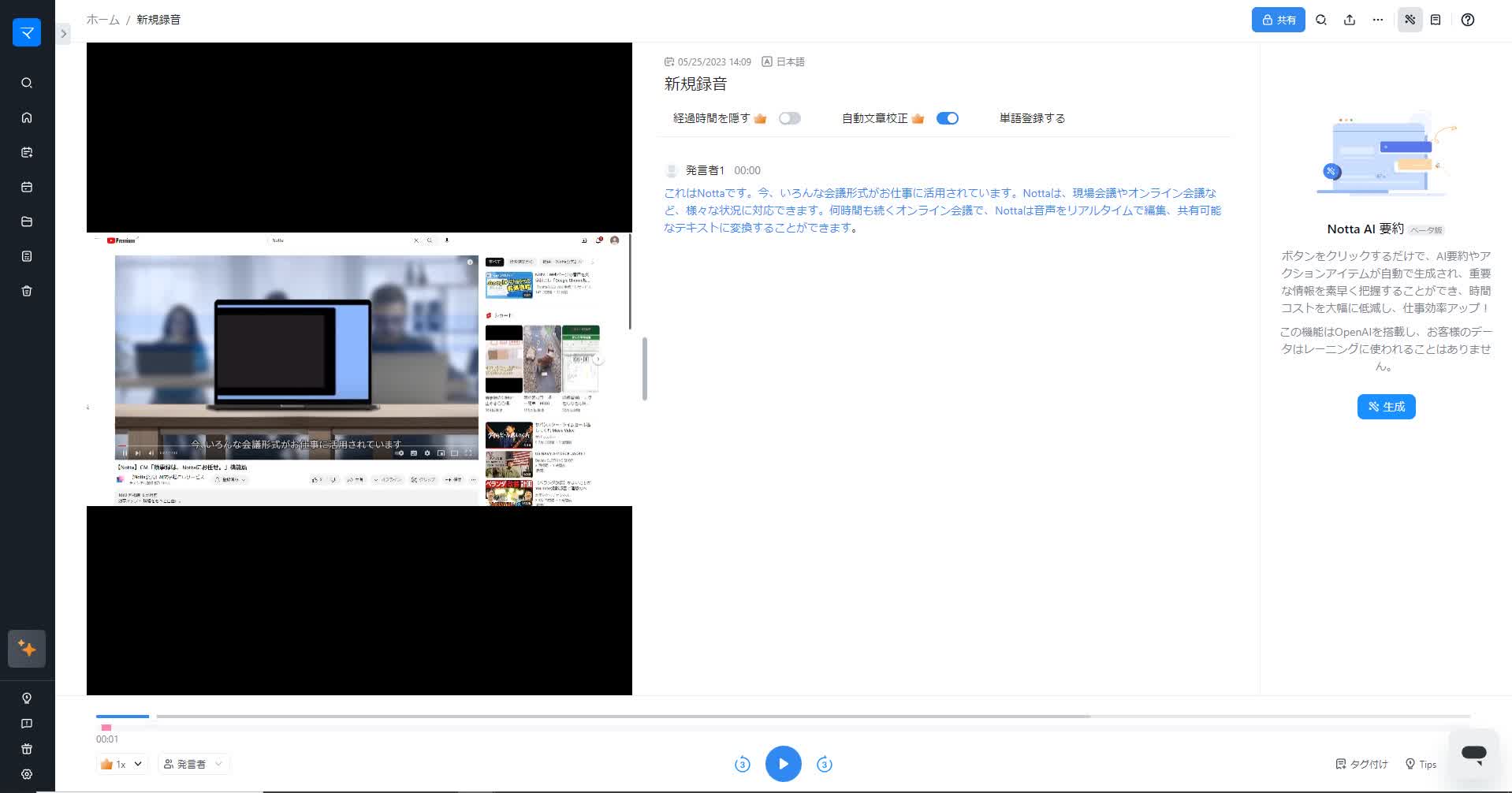
Task: Go to home via sidebar house icon
Action: [x=27, y=117]
